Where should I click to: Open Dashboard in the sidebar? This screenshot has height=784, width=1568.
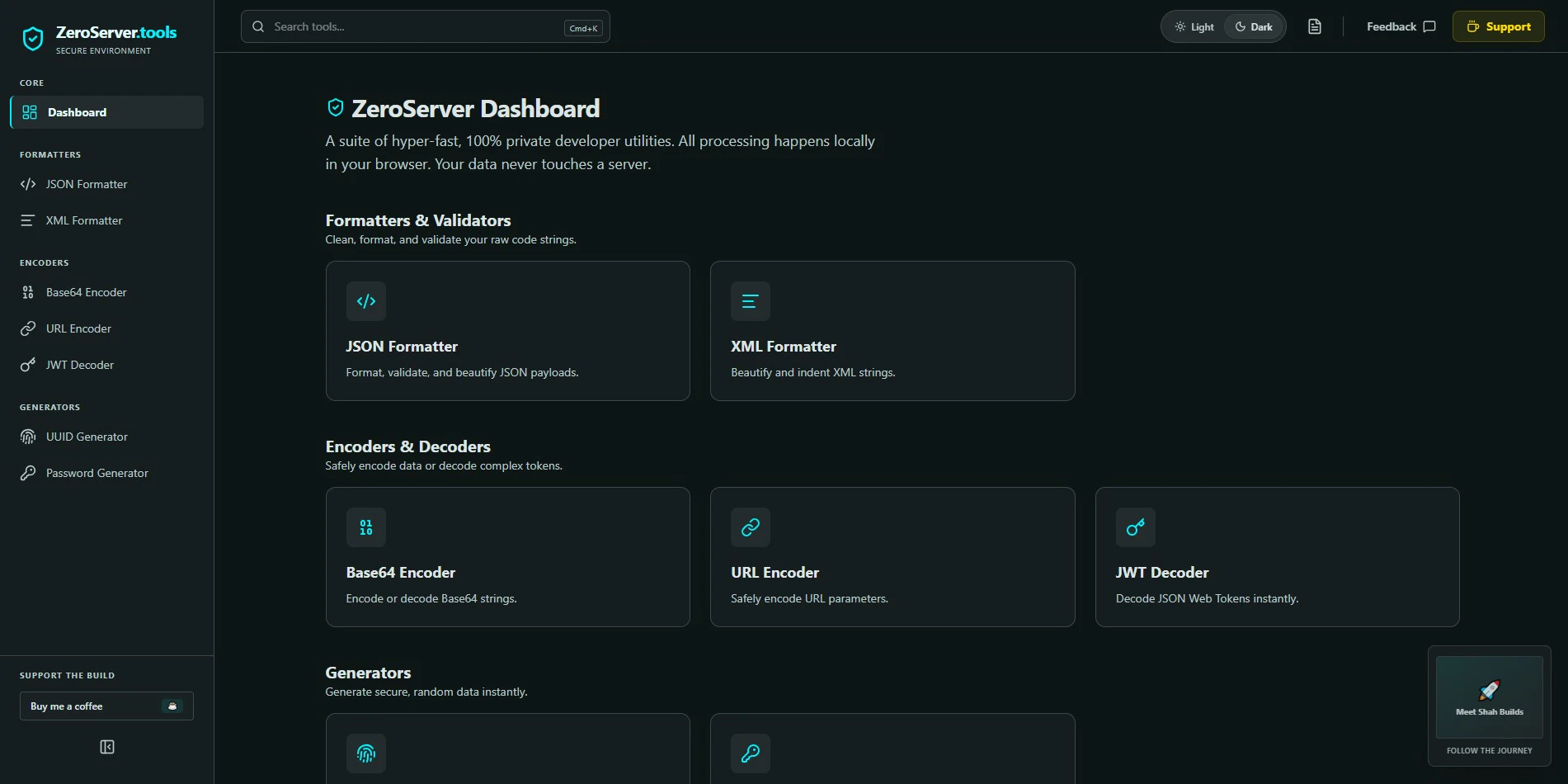click(106, 112)
